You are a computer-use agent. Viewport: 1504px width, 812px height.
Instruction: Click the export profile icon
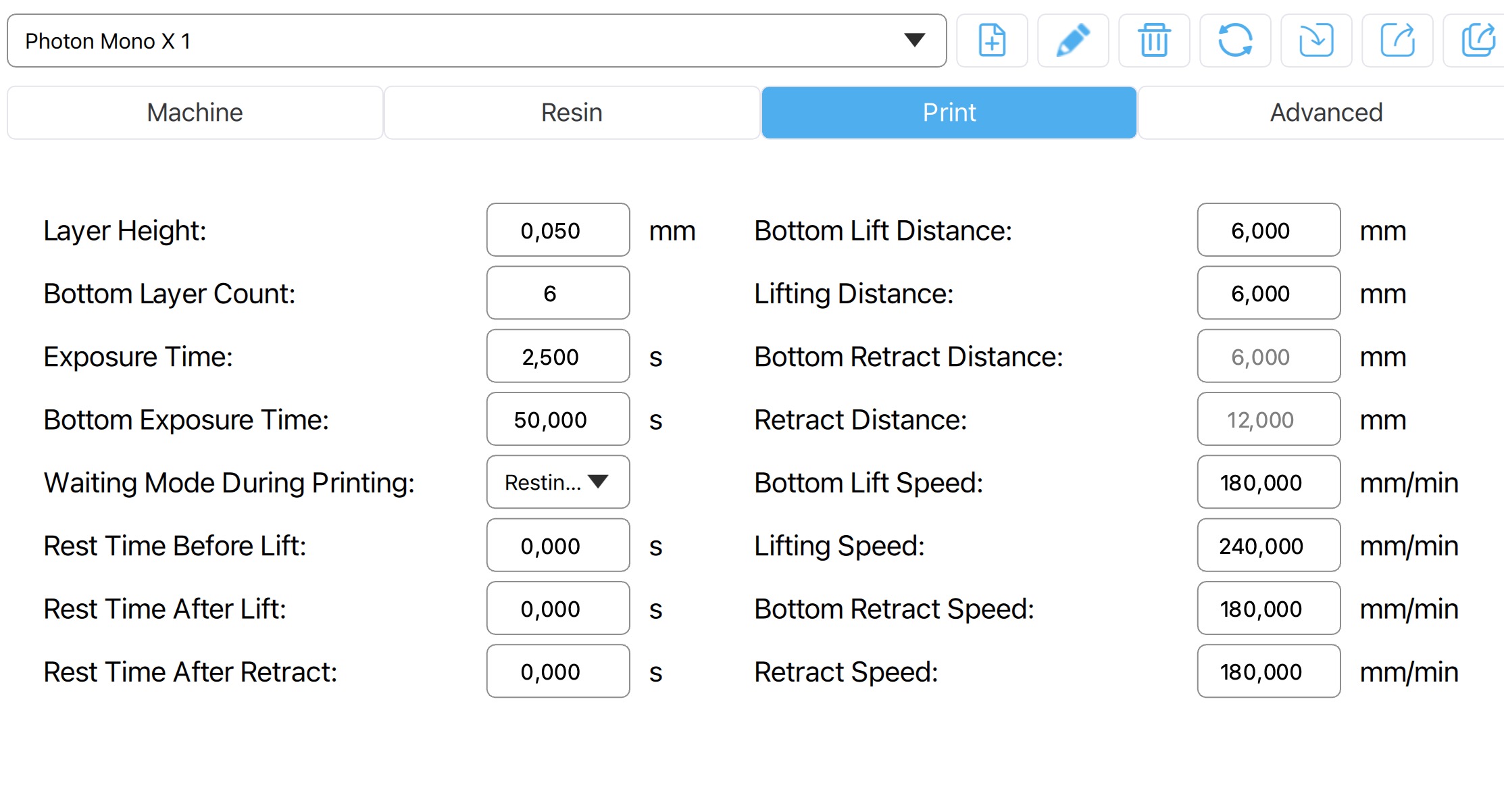click(1397, 41)
